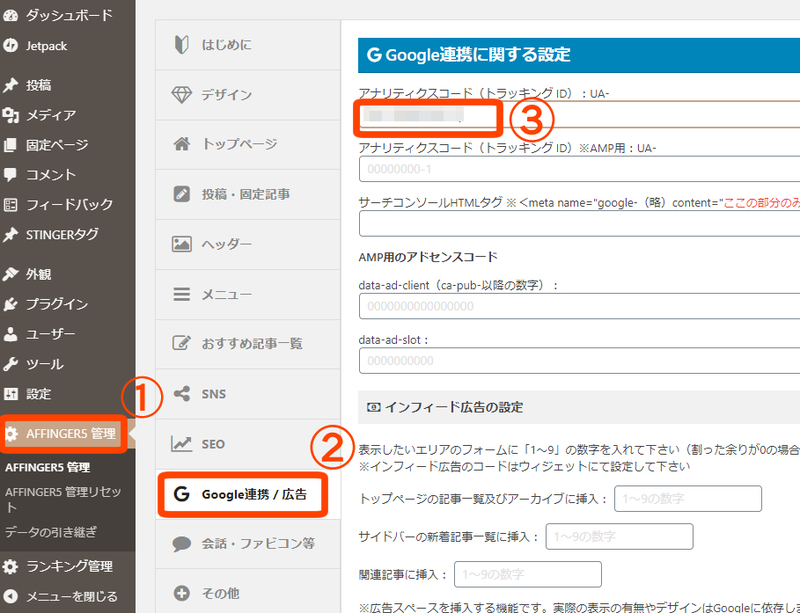800x613 pixels.
Task: Click the home icon beside トップページ
Action: pyautogui.click(x=182, y=144)
